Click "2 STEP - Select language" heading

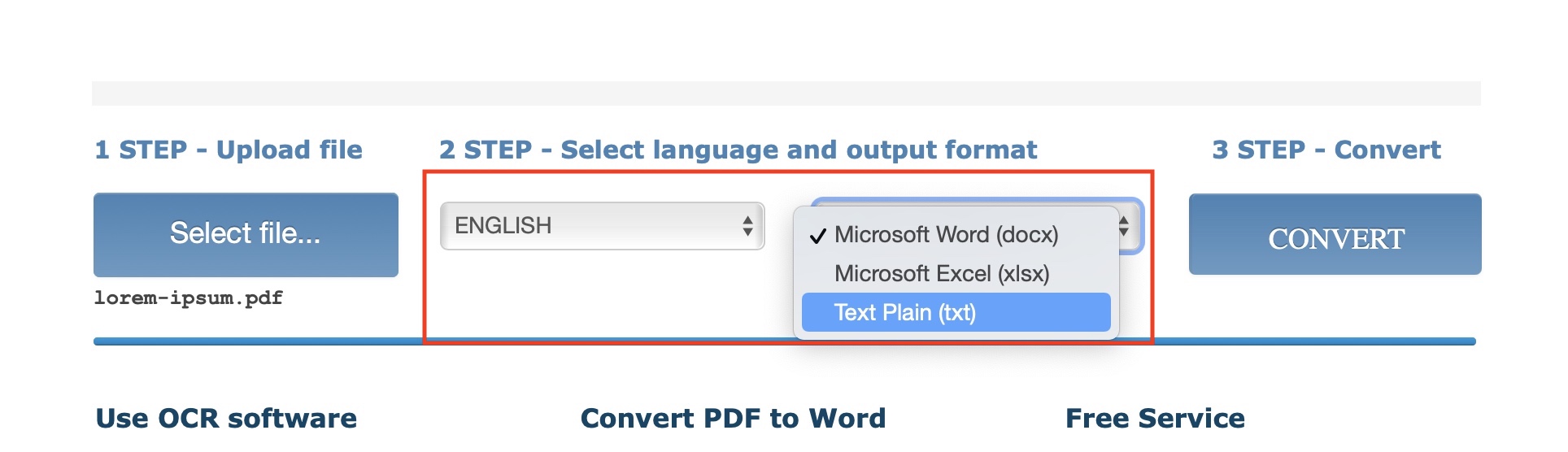pos(738,150)
